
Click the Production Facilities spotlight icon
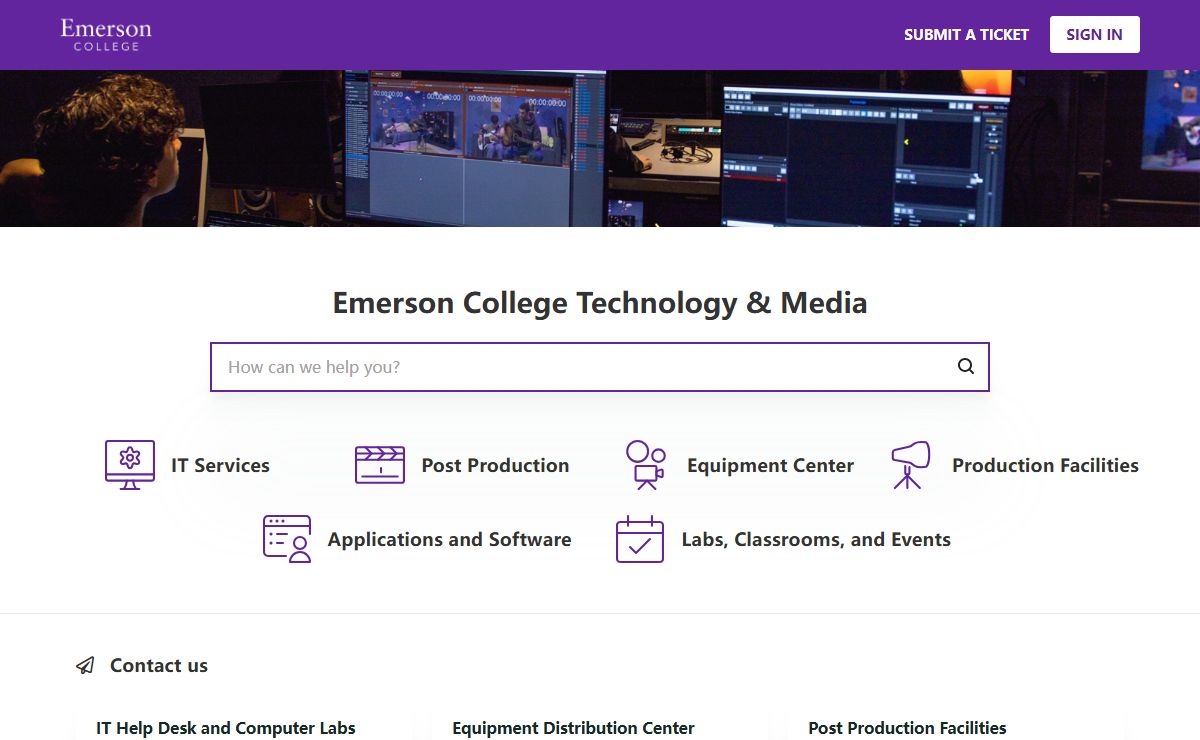(x=910, y=465)
